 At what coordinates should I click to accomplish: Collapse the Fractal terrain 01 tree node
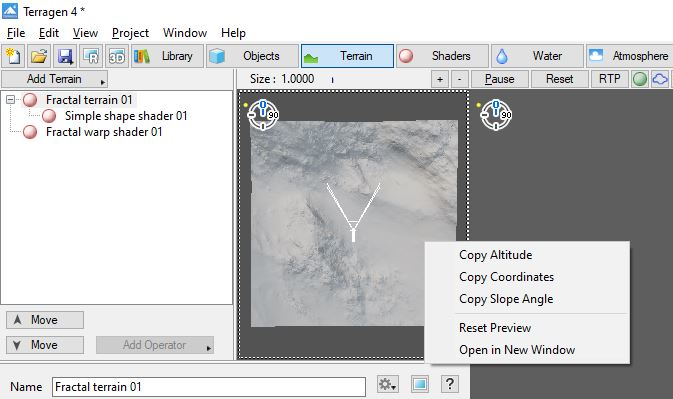point(10,100)
